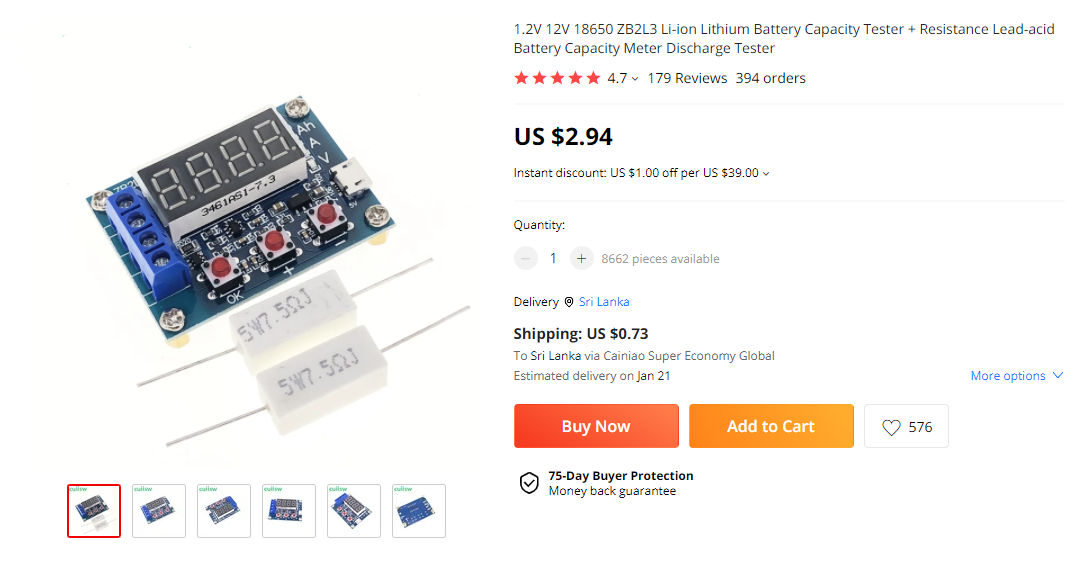The width and height of the screenshot is (1084, 563).
Task: Click the Add to Cart button
Action: [771, 426]
